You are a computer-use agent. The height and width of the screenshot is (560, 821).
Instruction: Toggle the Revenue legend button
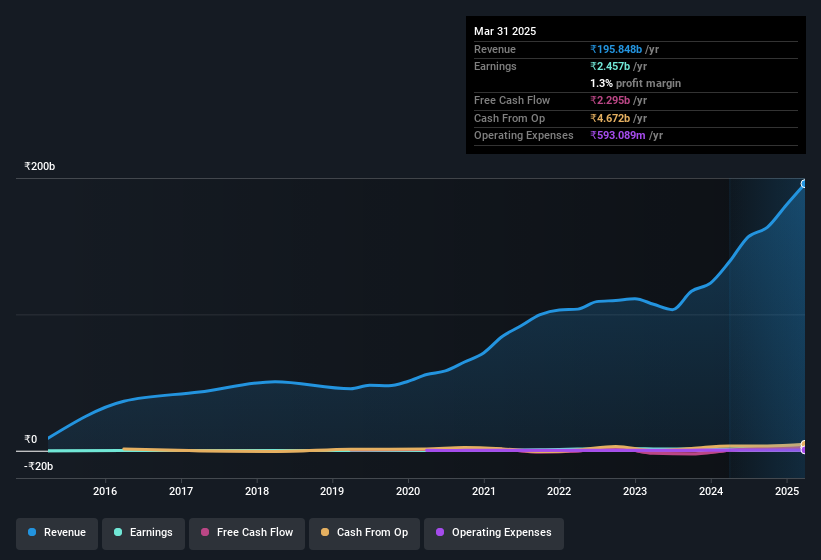57,533
